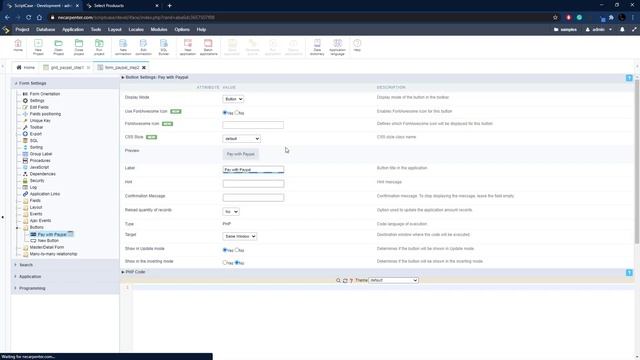The height and width of the screenshot is (360, 640).
Task: Click the blue help icon beside PHP Code
Action: pyautogui.click(x=629, y=272)
